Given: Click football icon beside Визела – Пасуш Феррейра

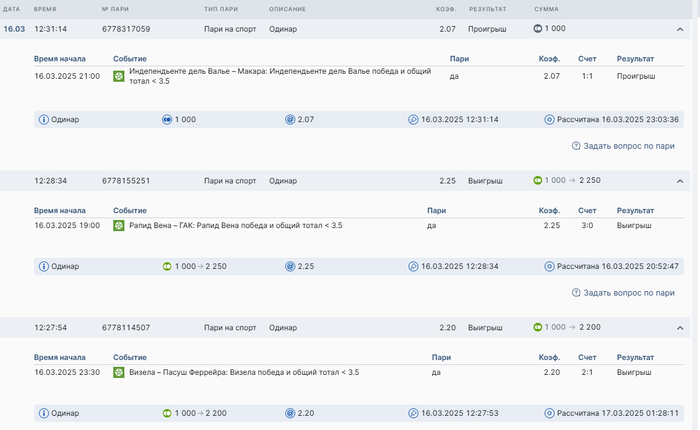Looking at the screenshot, I should pyautogui.click(x=119, y=372).
